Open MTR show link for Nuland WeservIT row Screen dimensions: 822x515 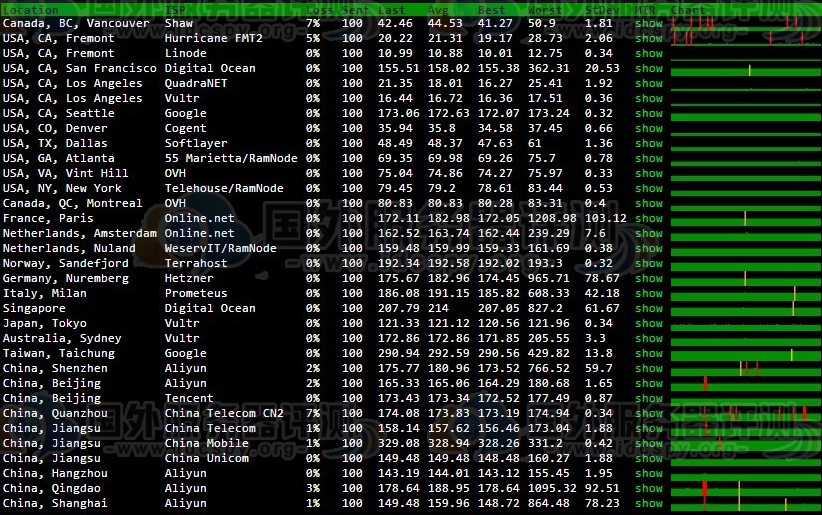pyautogui.click(x=648, y=248)
